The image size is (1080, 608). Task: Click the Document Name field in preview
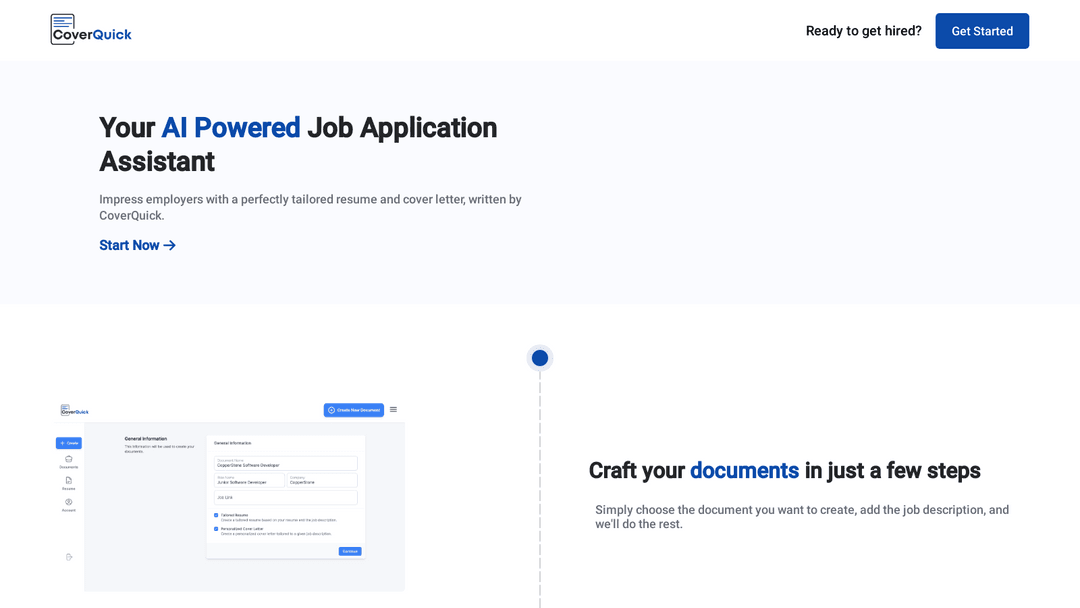point(286,463)
